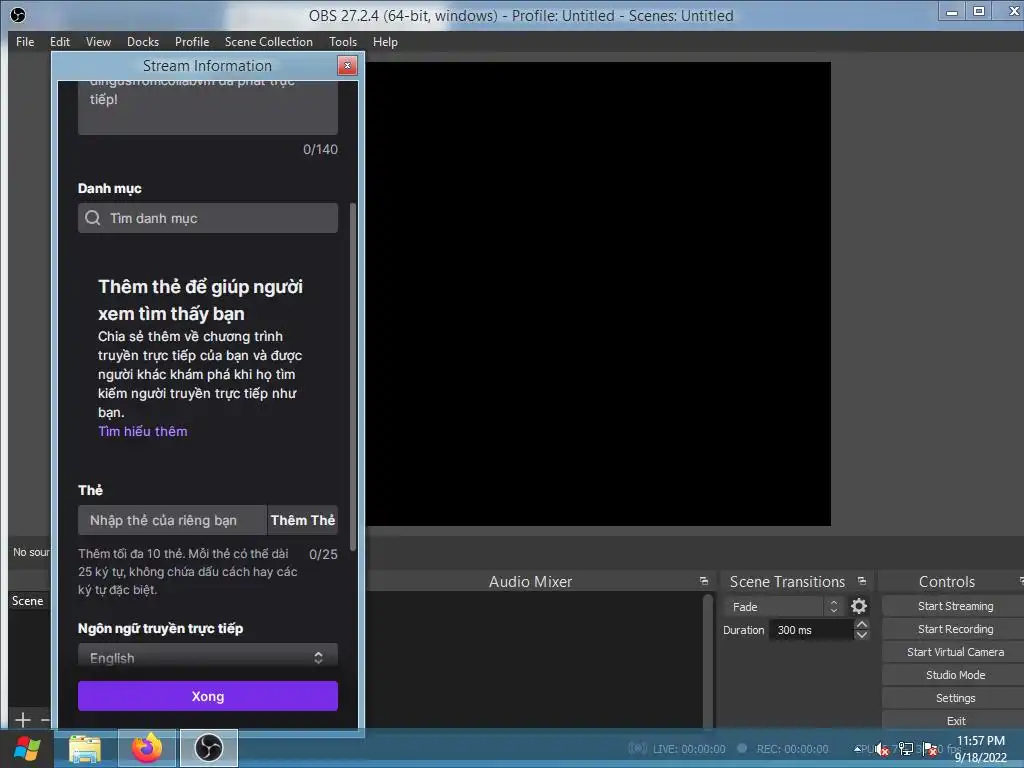
Task: Click the go-live notification text area
Action: tap(208, 106)
